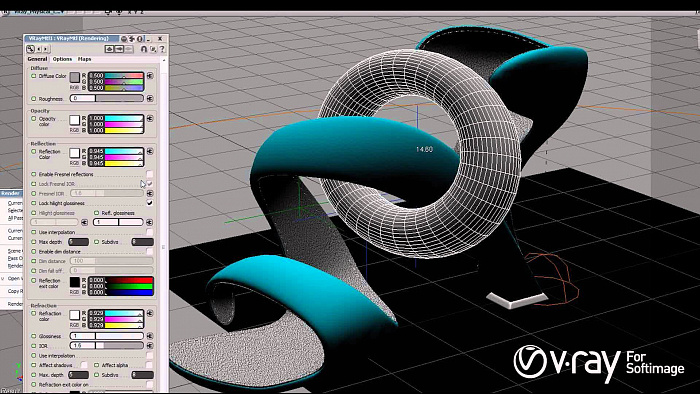
Task: Click the connection icon beside Reflection Color
Action: [x=150, y=152]
